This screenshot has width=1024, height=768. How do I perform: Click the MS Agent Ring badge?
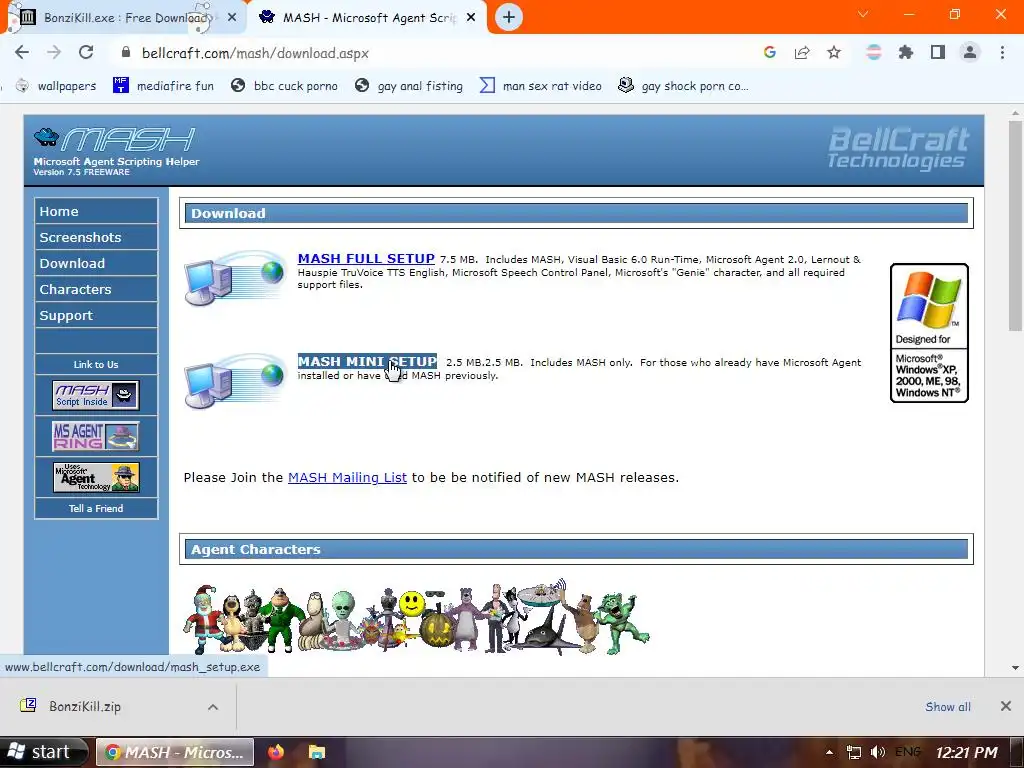(96, 436)
